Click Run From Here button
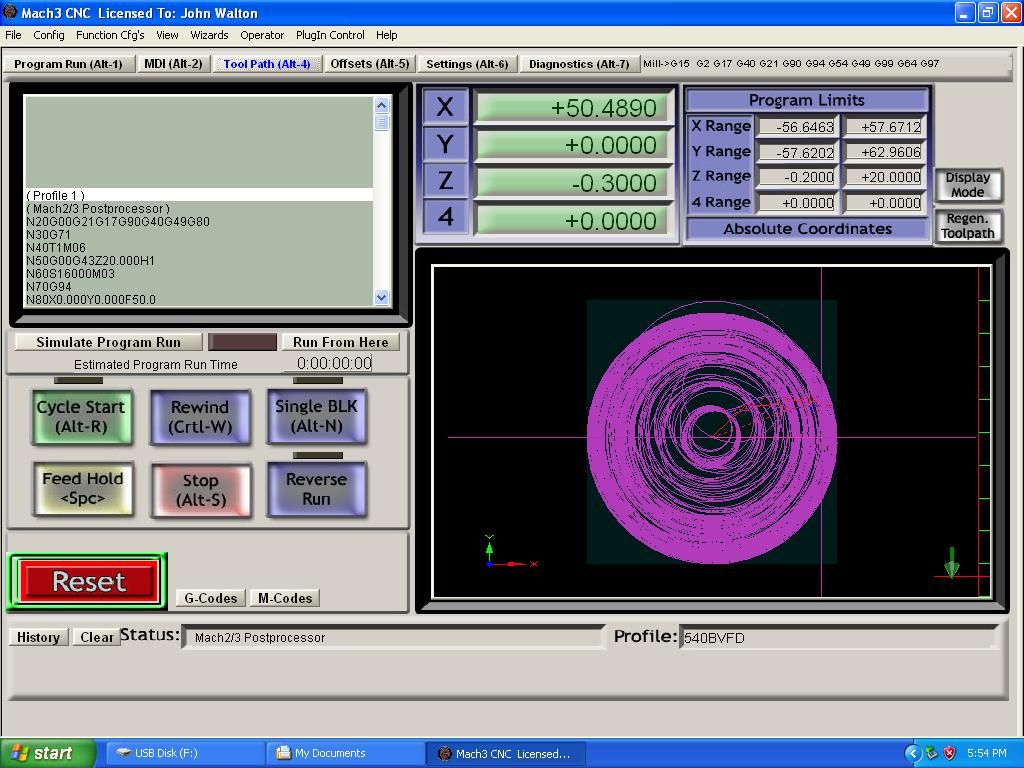1024x768 pixels. (340, 342)
